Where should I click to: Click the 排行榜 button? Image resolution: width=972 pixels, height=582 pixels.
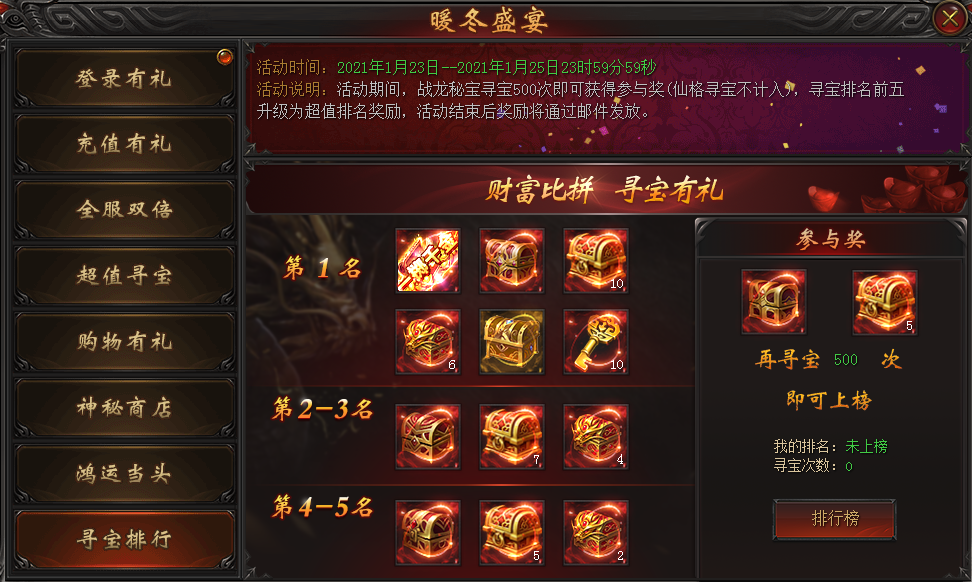click(x=834, y=519)
